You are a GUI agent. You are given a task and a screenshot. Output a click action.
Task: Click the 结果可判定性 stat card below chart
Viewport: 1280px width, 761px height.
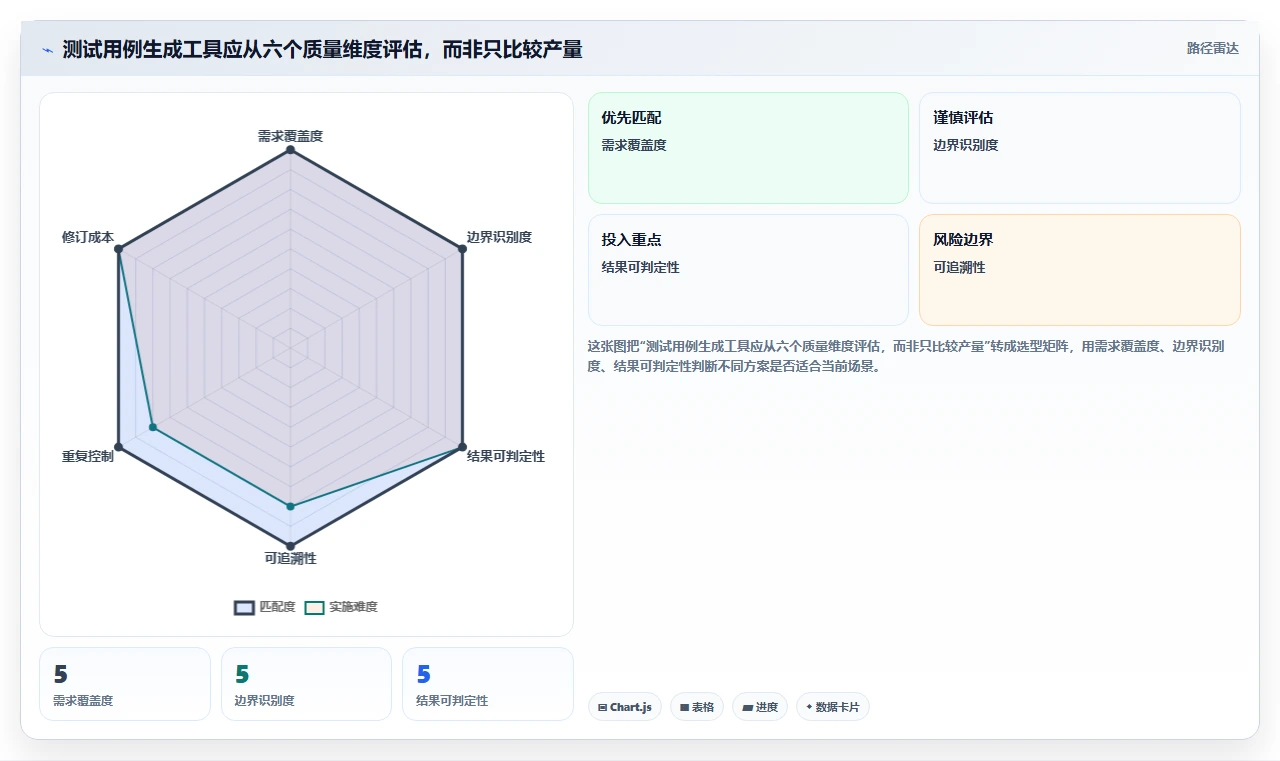coord(488,684)
